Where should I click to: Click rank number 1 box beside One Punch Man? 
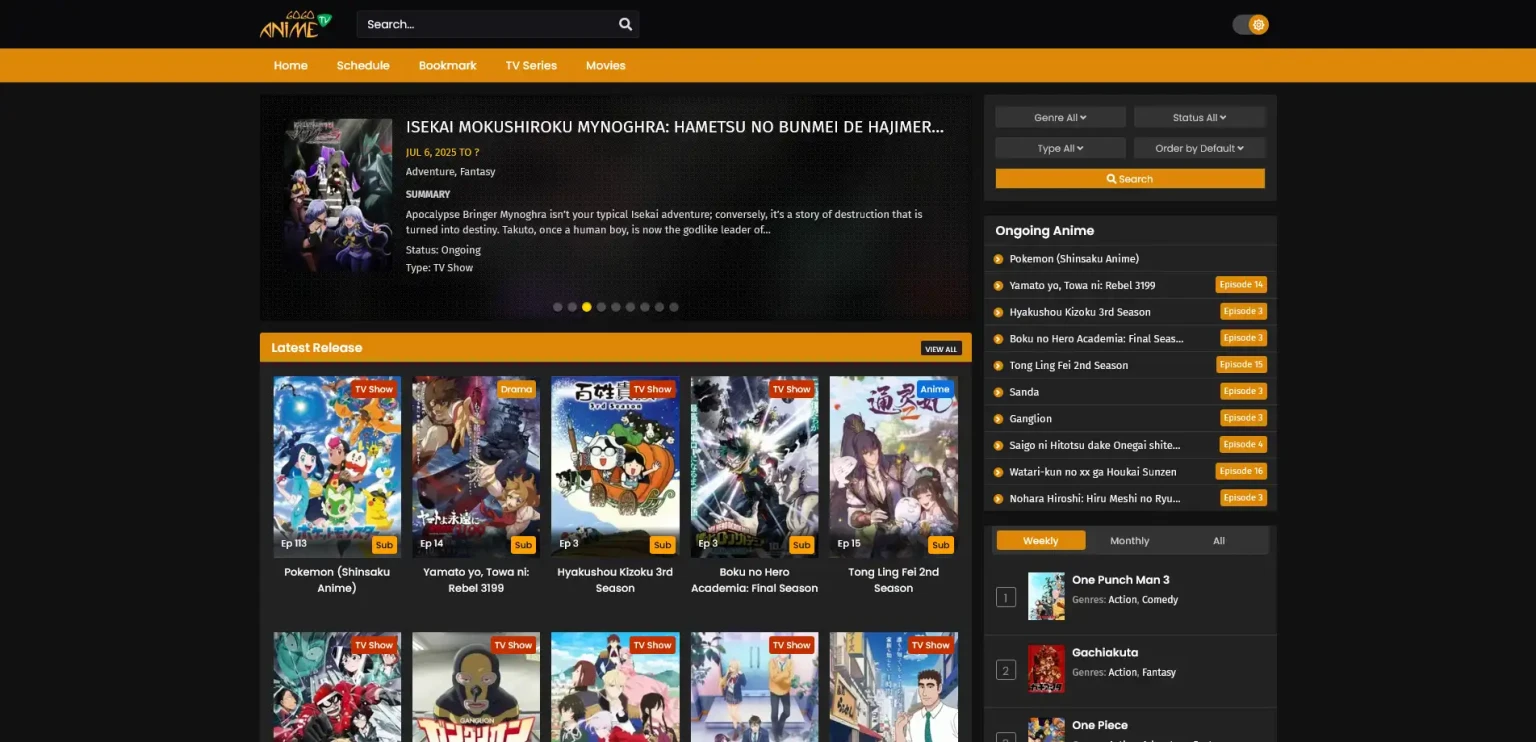click(1006, 598)
